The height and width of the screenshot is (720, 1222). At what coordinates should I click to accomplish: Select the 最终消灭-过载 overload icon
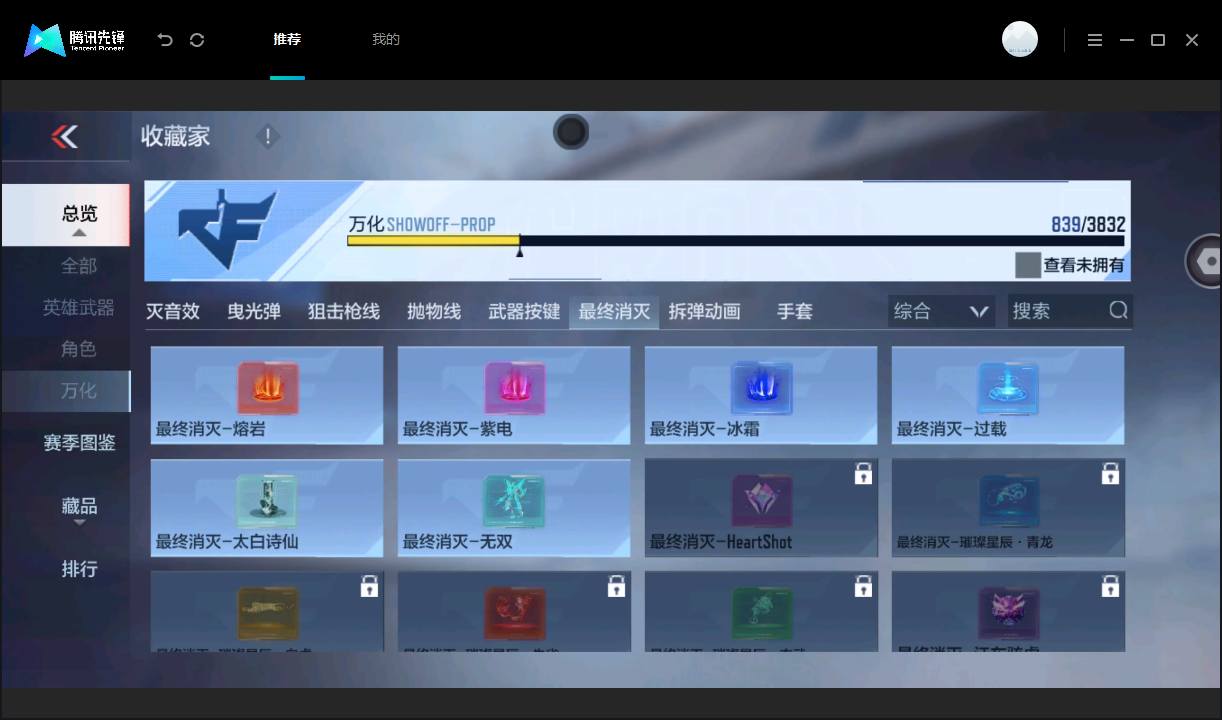pyautogui.click(x=1008, y=388)
